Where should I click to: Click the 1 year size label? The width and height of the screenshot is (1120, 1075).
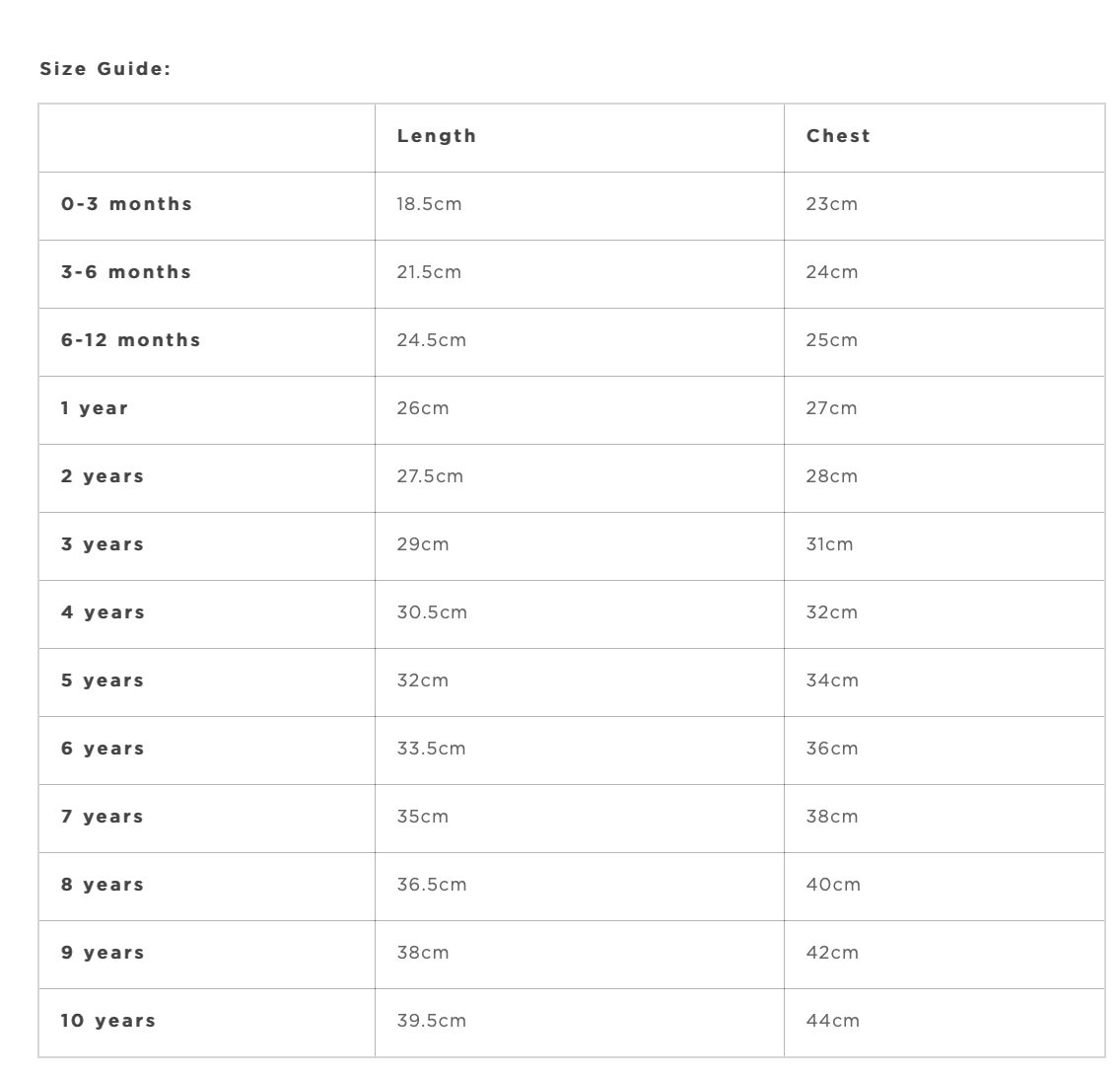95,408
